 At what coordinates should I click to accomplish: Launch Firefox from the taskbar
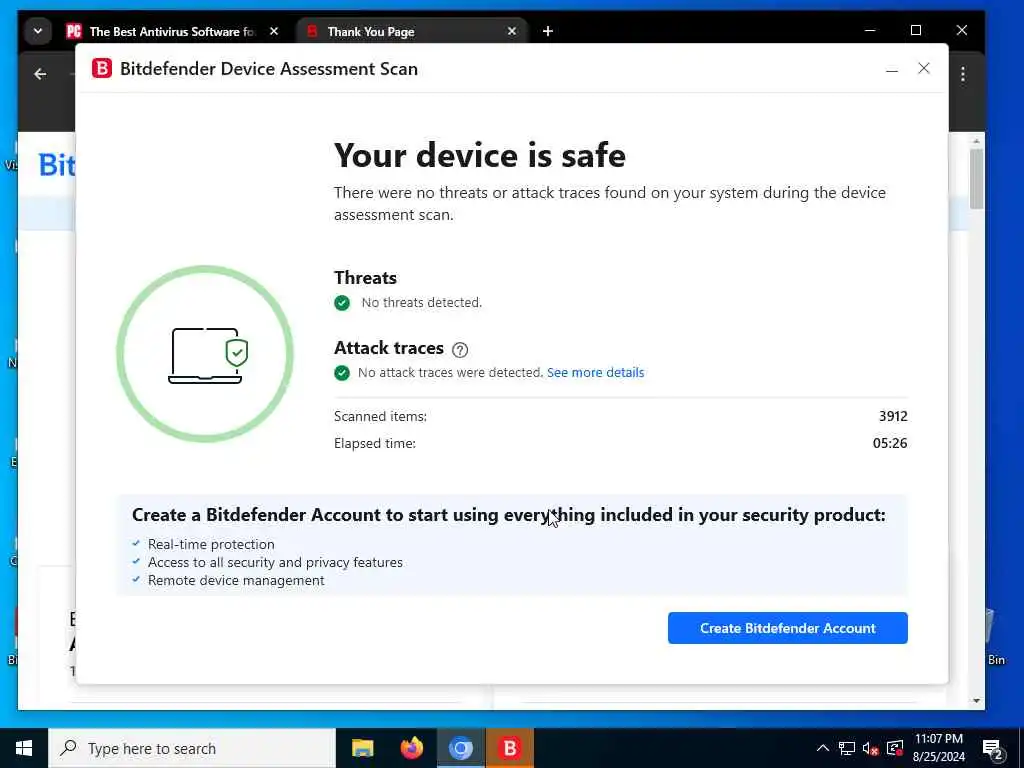tap(411, 748)
